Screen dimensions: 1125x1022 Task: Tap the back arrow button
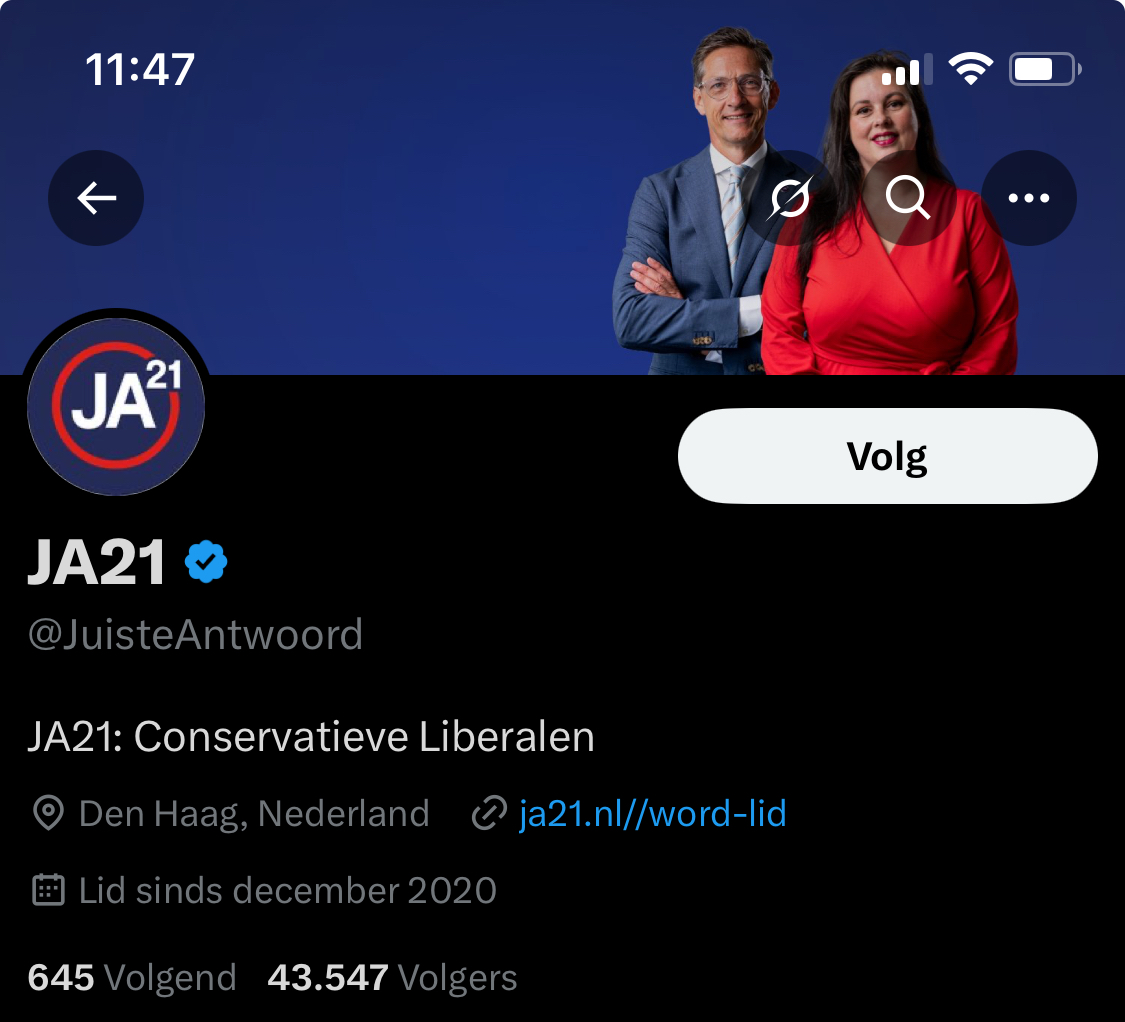96,198
